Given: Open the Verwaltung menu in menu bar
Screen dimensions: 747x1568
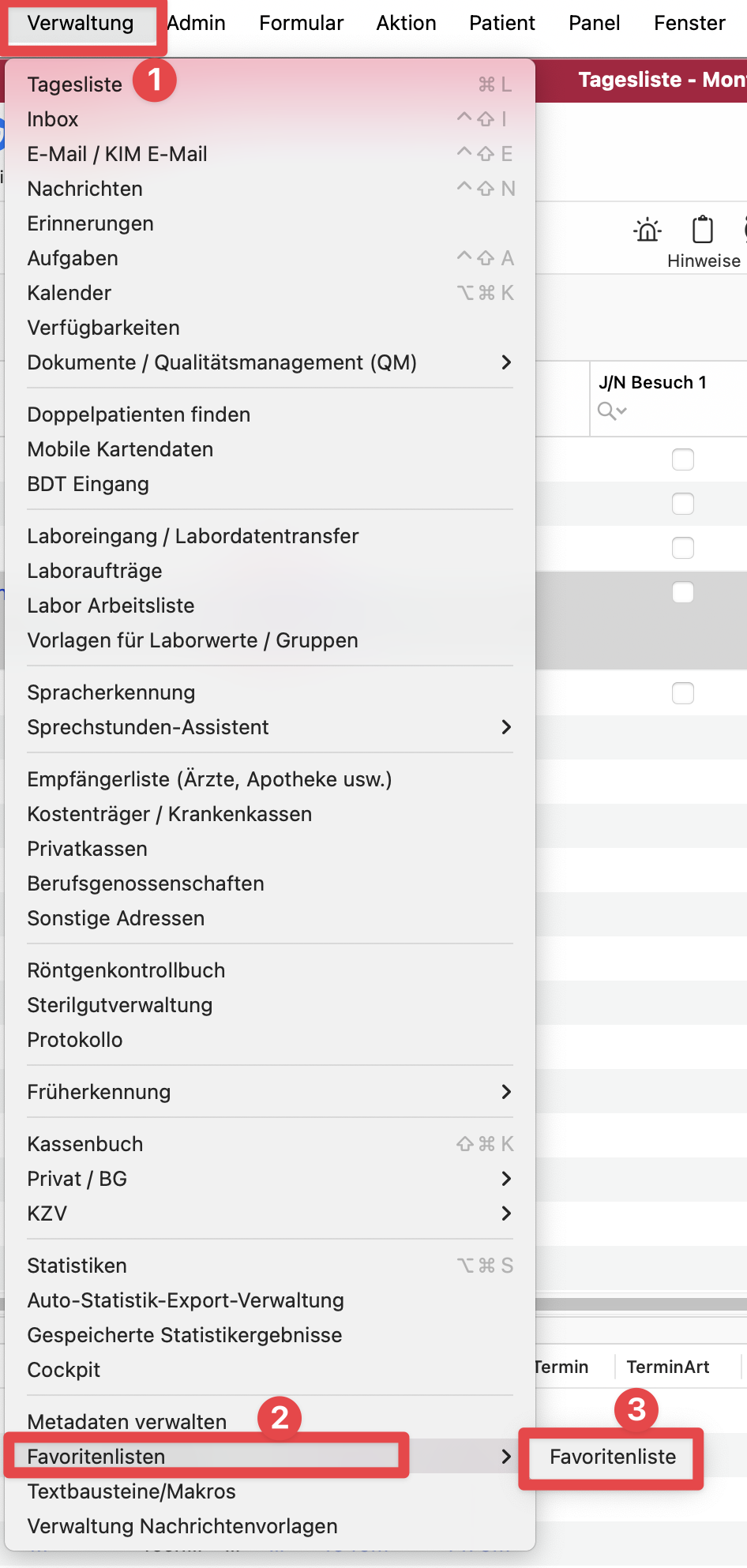Looking at the screenshot, I should (81, 23).
